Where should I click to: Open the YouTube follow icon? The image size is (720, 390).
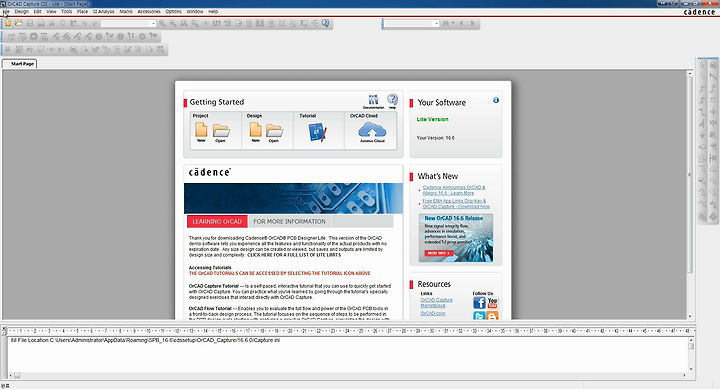coord(492,303)
